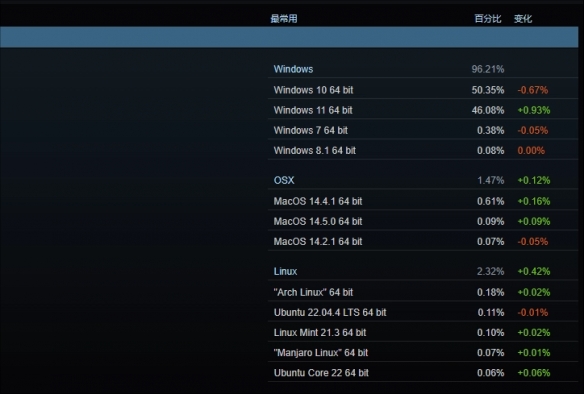Image resolution: width=584 pixels, height=394 pixels.
Task: Select the Windows 11 64 bit row
Action: (423, 110)
